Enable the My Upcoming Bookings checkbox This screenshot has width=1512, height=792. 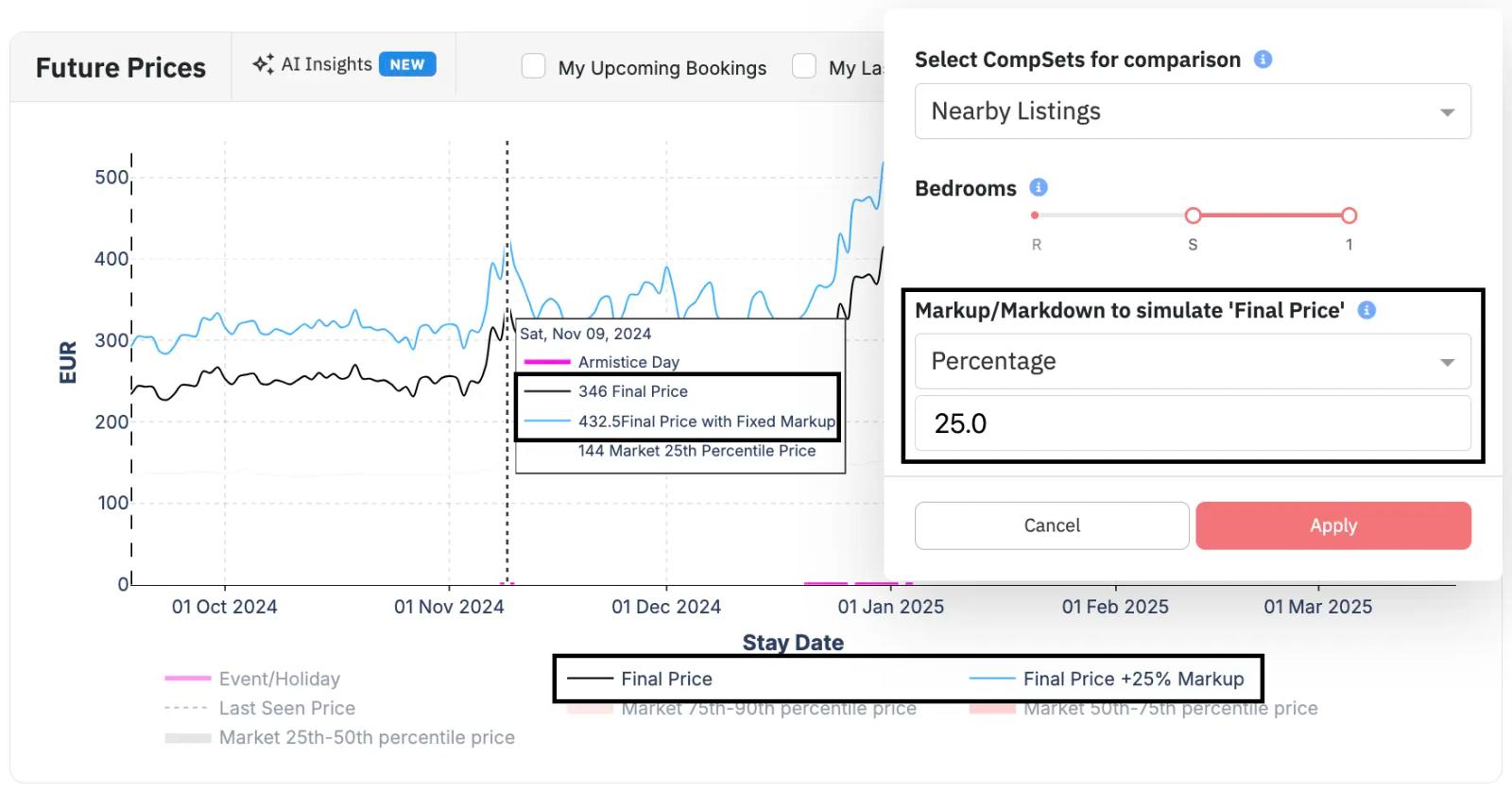tap(533, 66)
